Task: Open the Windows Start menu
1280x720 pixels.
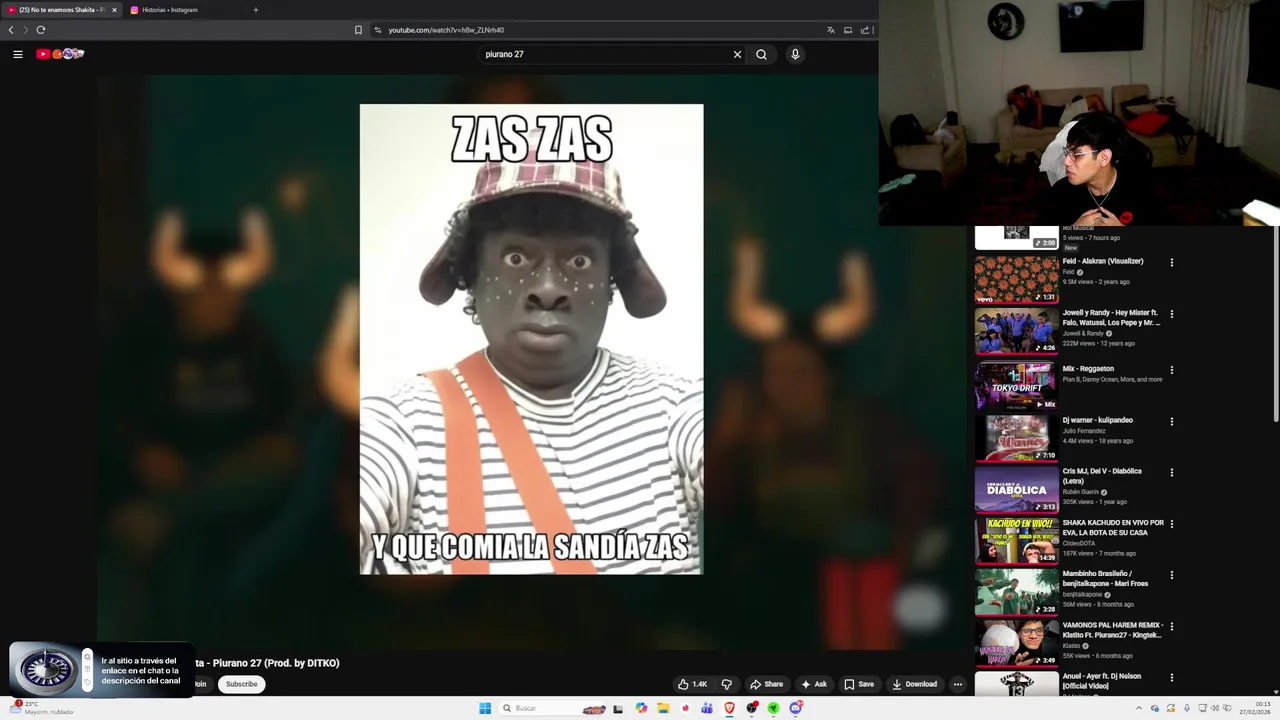Action: pyautogui.click(x=485, y=708)
